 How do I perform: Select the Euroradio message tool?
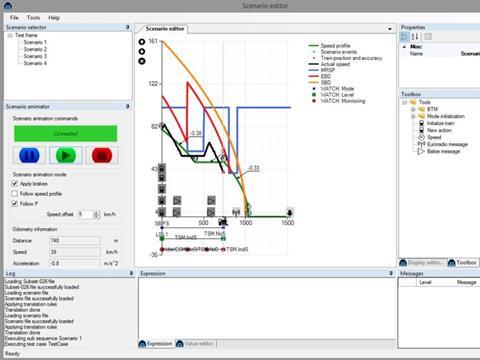coord(443,144)
